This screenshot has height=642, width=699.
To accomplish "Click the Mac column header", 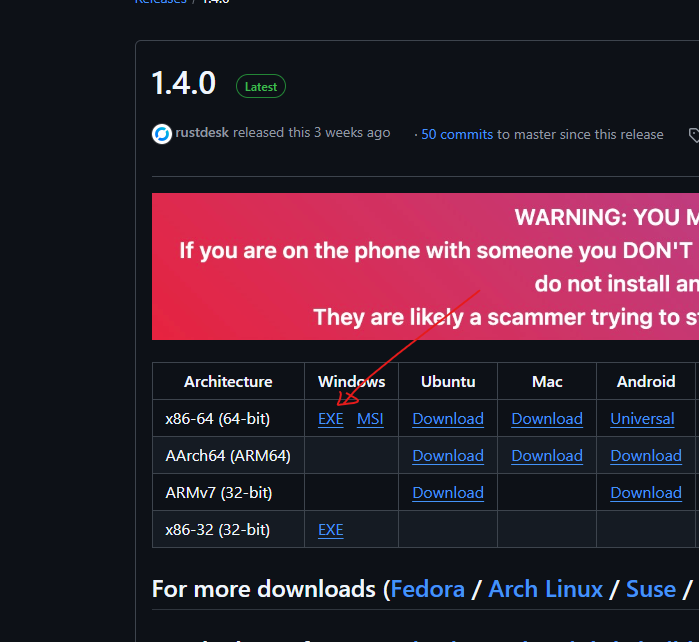I will pyautogui.click(x=547, y=382).
